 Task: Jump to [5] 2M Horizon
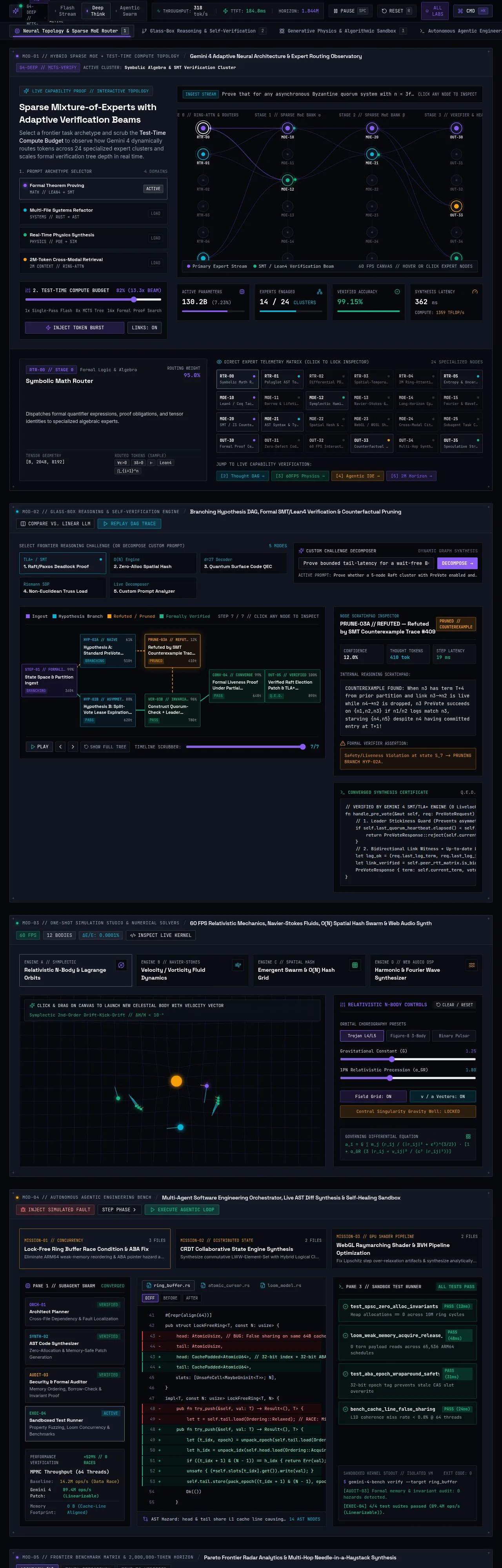(x=411, y=476)
